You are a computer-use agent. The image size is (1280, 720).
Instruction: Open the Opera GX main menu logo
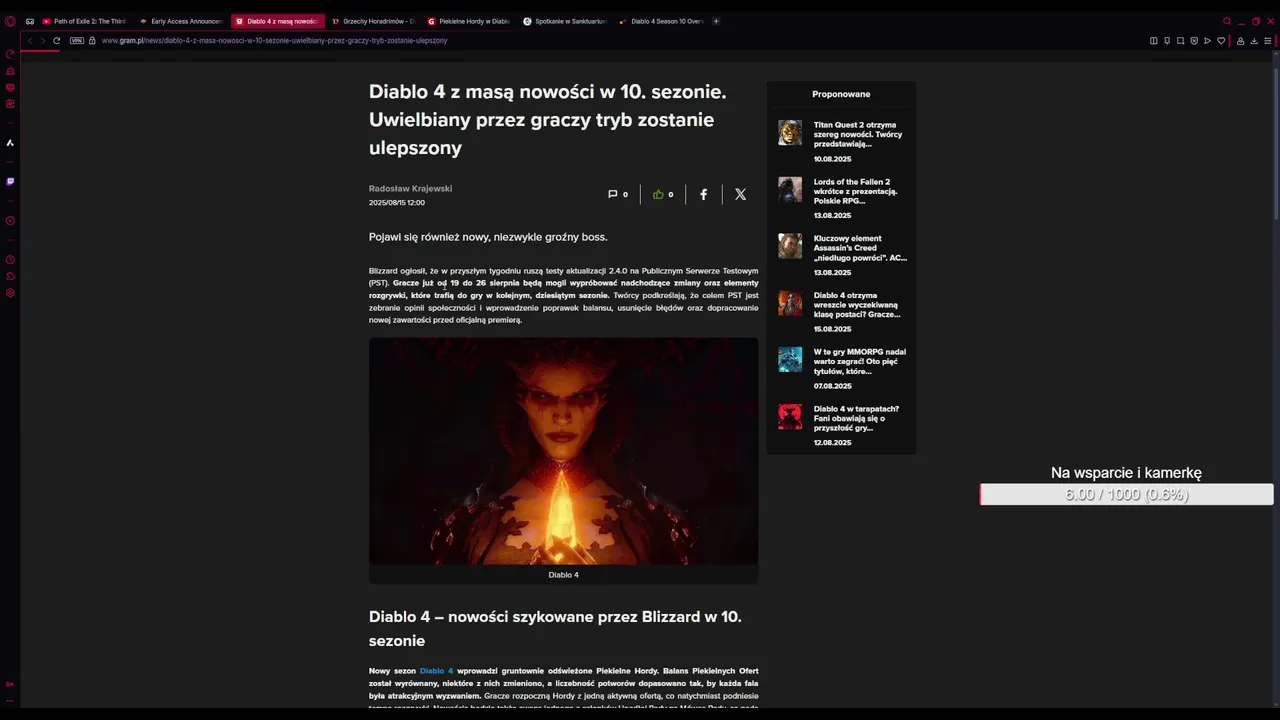(x=10, y=21)
